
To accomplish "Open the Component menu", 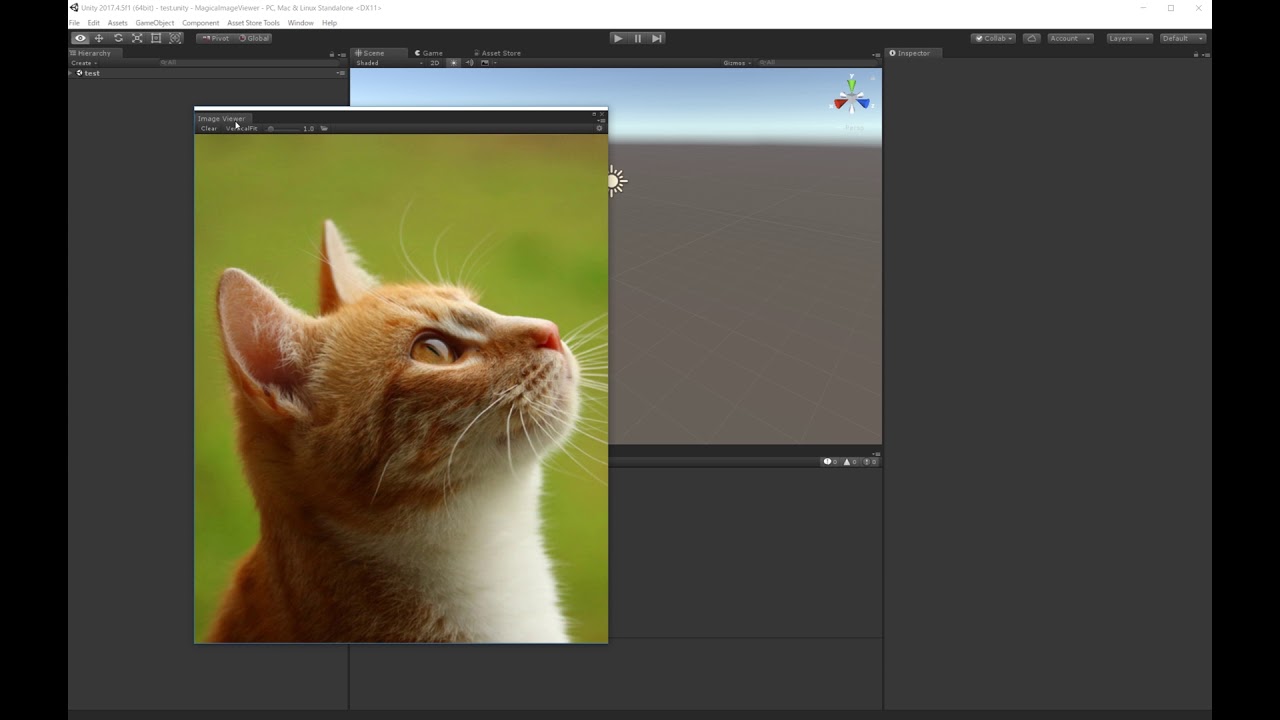I will 200,23.
